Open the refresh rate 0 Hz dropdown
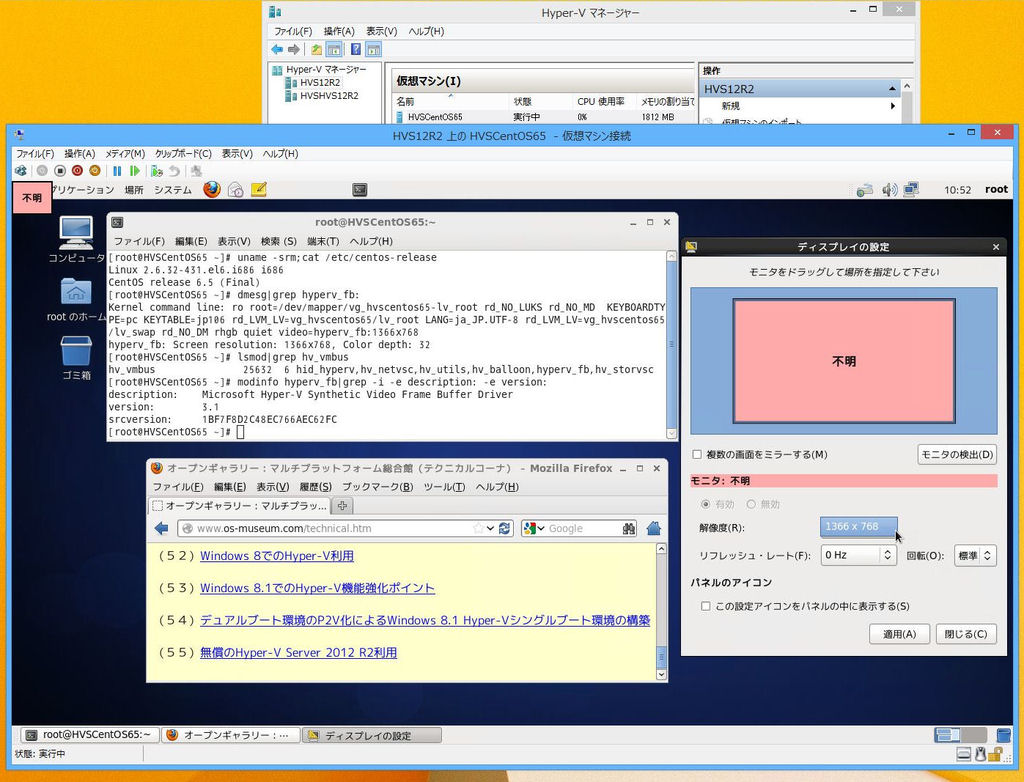1024x782 pixels. [x=858, y=555]
